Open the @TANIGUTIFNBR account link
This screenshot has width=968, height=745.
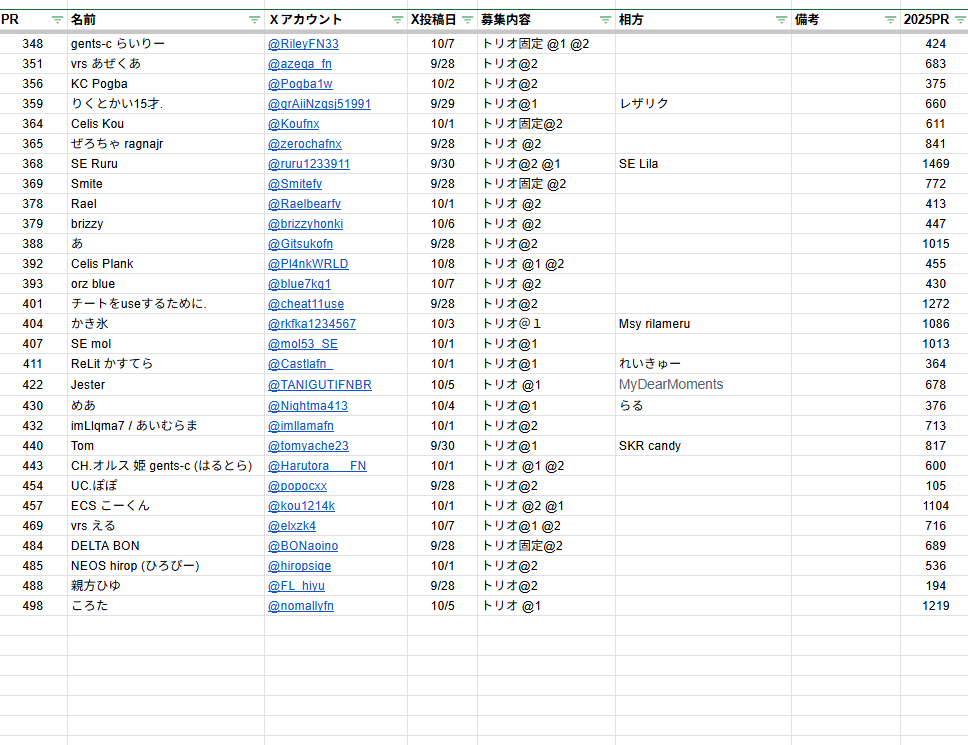(x=320, y=385)
